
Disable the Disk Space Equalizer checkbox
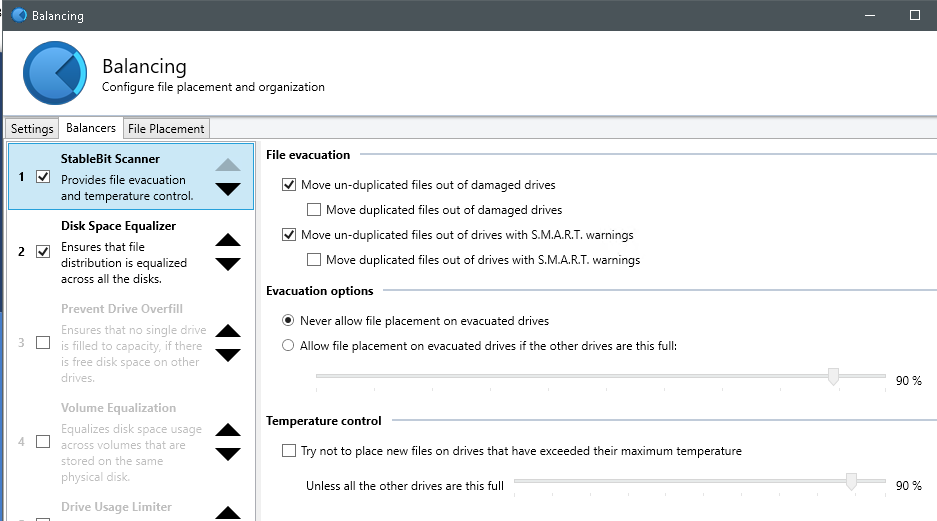click(x=43, y=252)
